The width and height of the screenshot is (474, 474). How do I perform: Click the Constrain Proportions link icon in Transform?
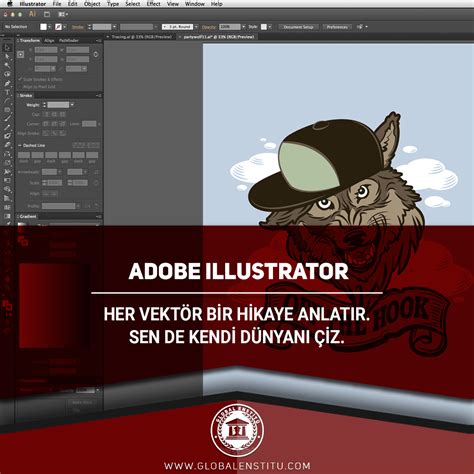pos(96,54)
